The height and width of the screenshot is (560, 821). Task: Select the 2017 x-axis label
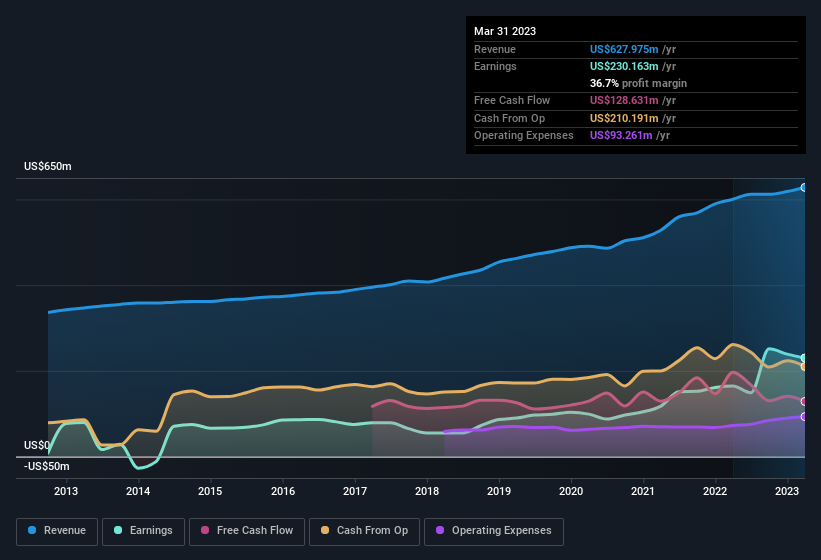click(354, 491)
